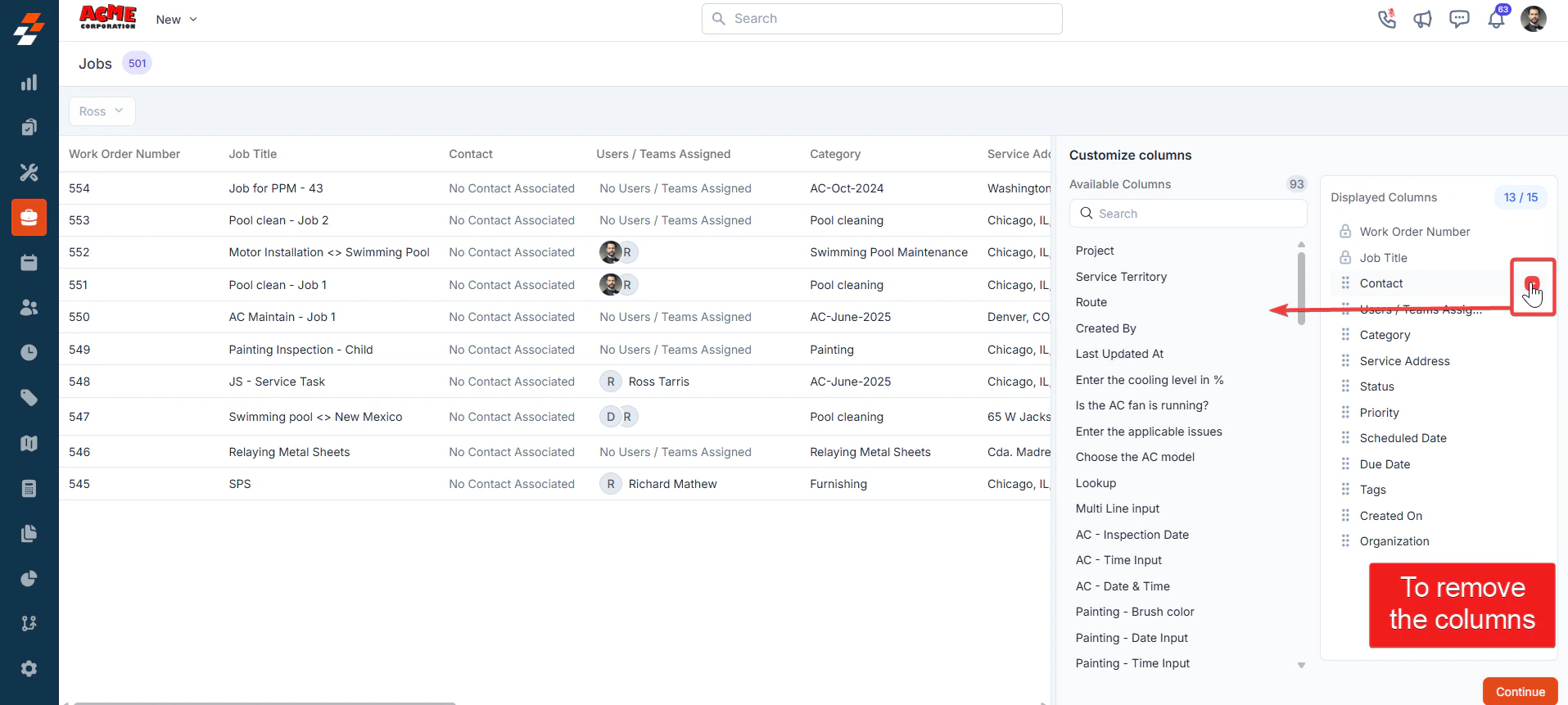1568x705 pixels.
Task: Add the Route available column
Action: [x=1091, y=302]
